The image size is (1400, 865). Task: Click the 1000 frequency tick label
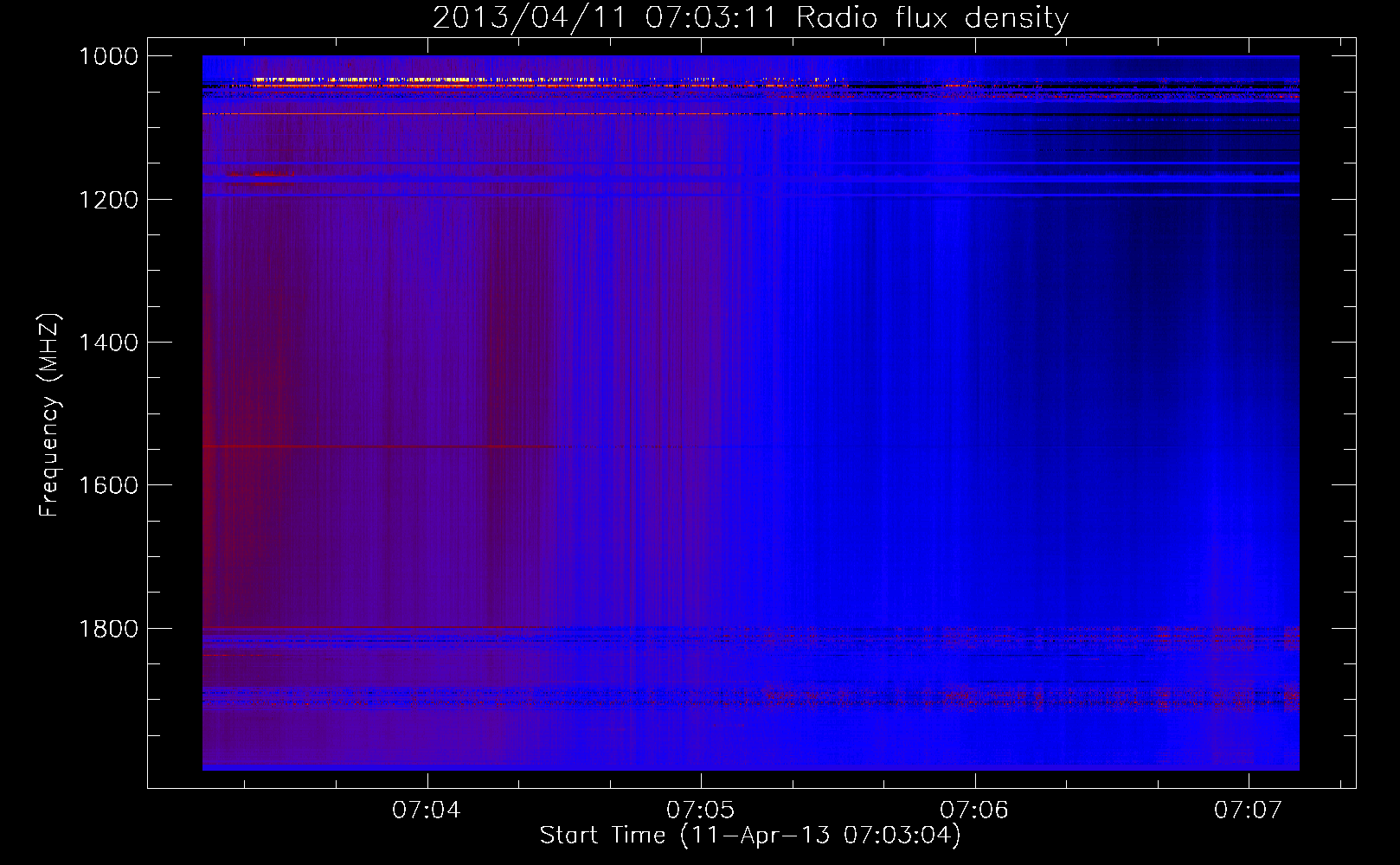click(109, 56)
